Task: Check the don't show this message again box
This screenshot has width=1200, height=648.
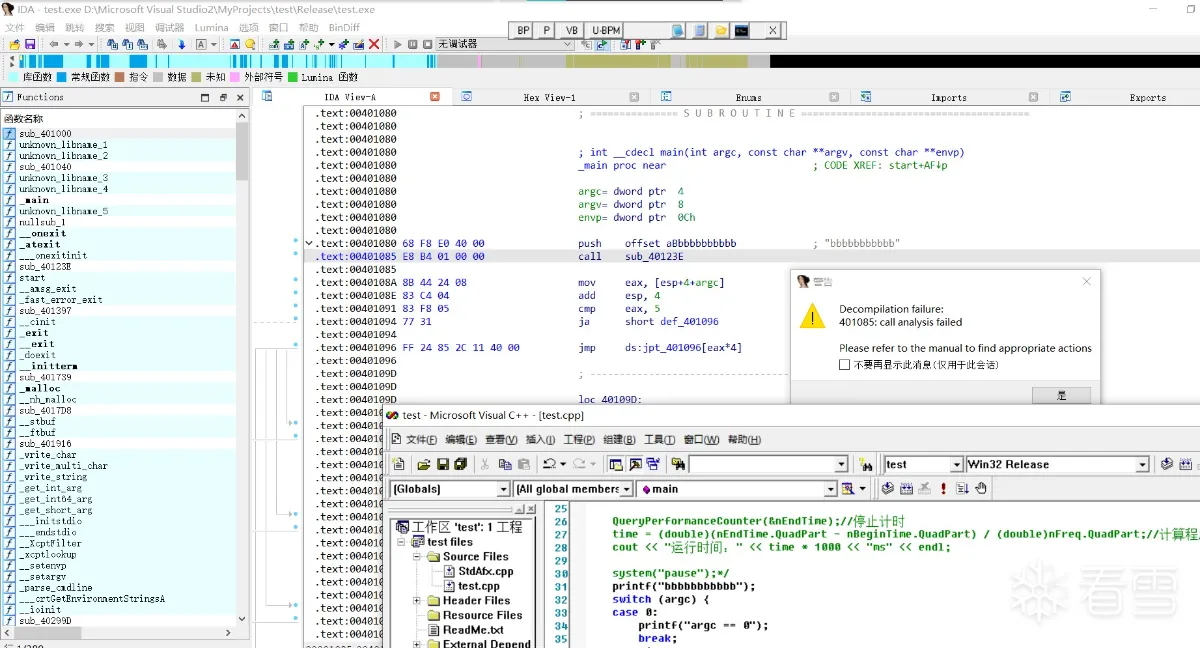Action: pyautogui.click(x=845, y=365)
